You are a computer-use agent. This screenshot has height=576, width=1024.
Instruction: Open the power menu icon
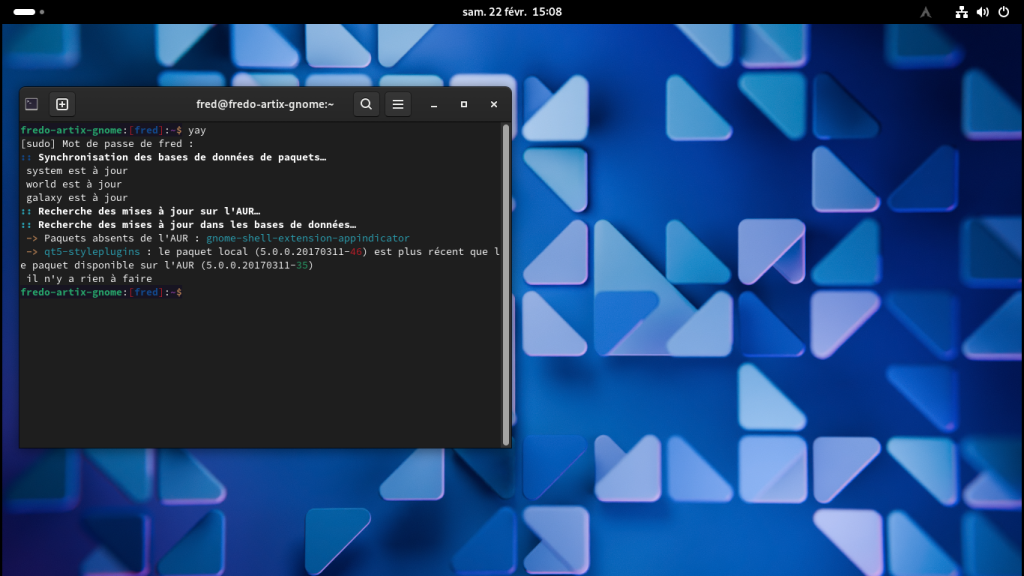(x=1003, y=12)
